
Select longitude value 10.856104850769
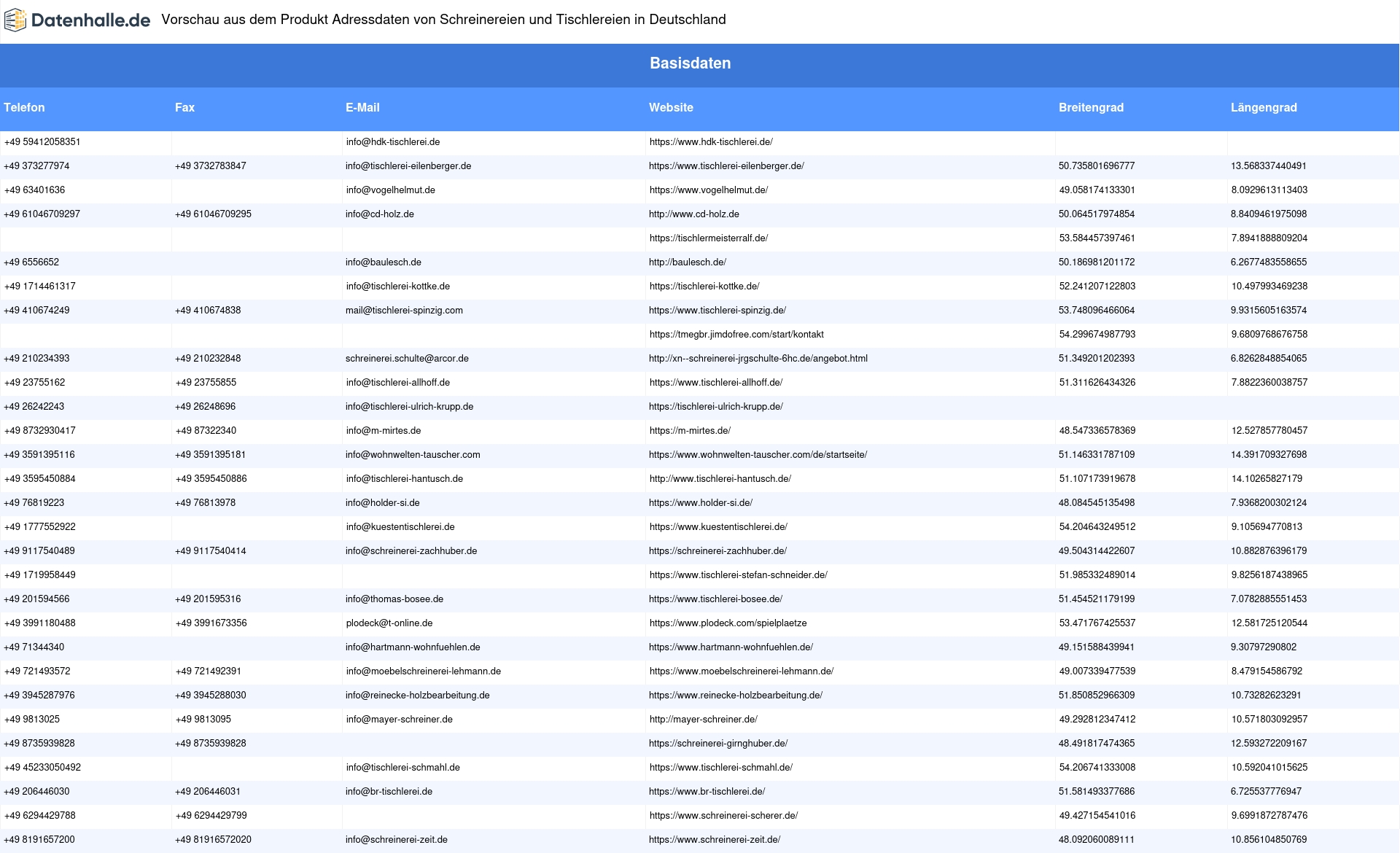coord(1269,840)
